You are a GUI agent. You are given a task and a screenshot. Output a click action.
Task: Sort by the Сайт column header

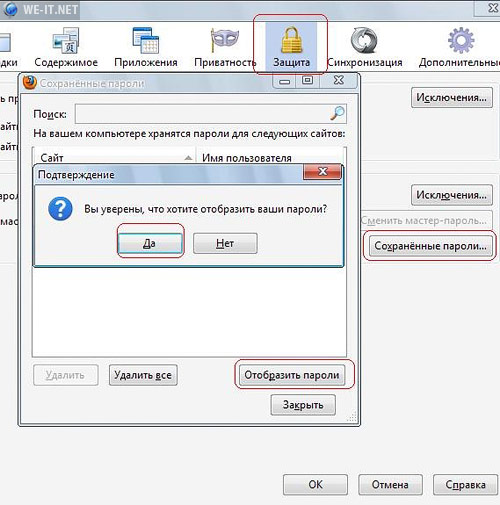click(x=114, y=157)
